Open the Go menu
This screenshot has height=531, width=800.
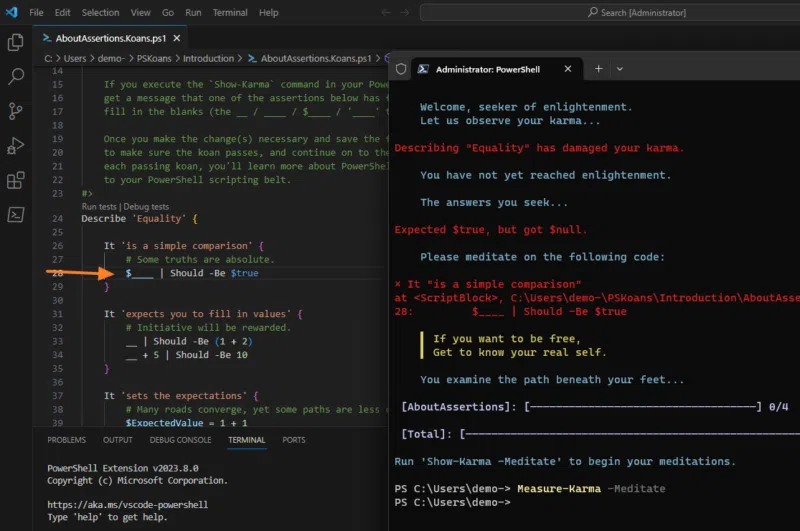tap(168, 12)
